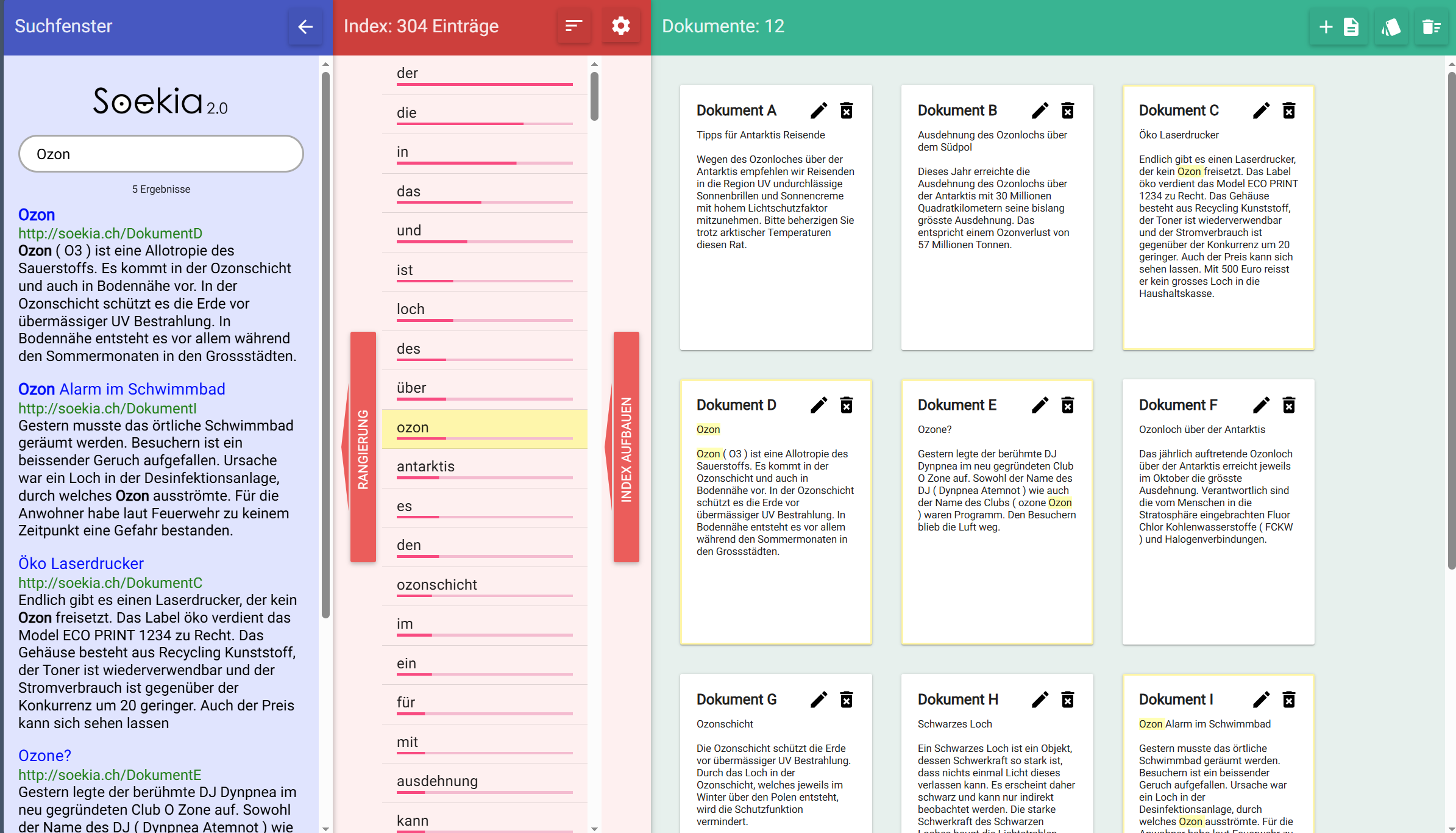Open index settings gear
This screenshot has height=833, width=1456.
tap(620, 26)
